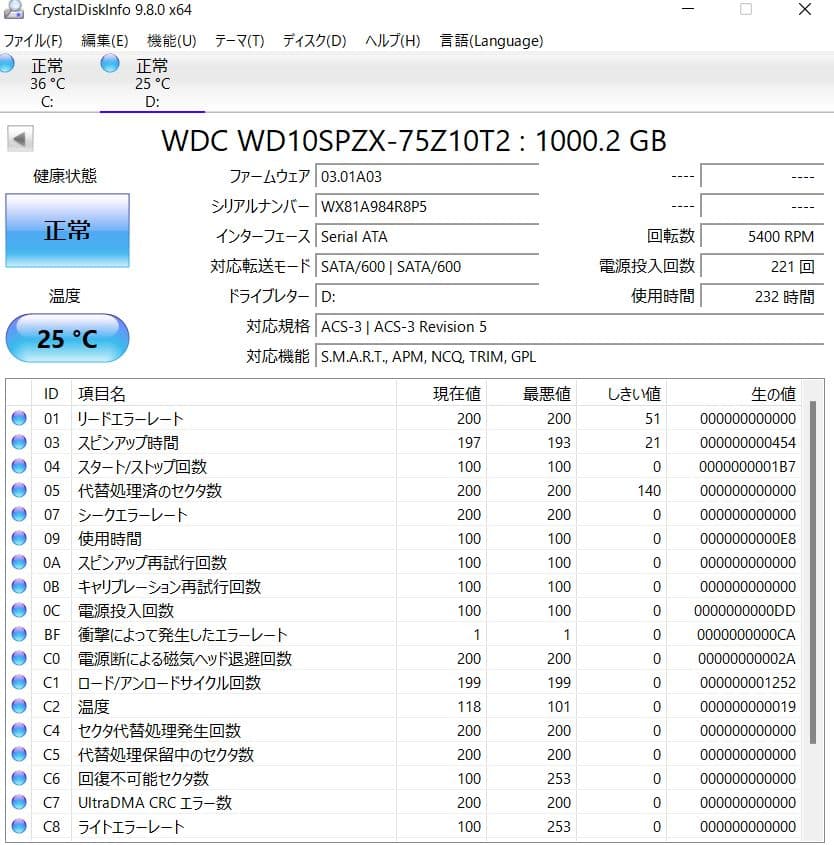Click the CrystalDiskInfo icon in the title bar

click(x=12, y=12)
